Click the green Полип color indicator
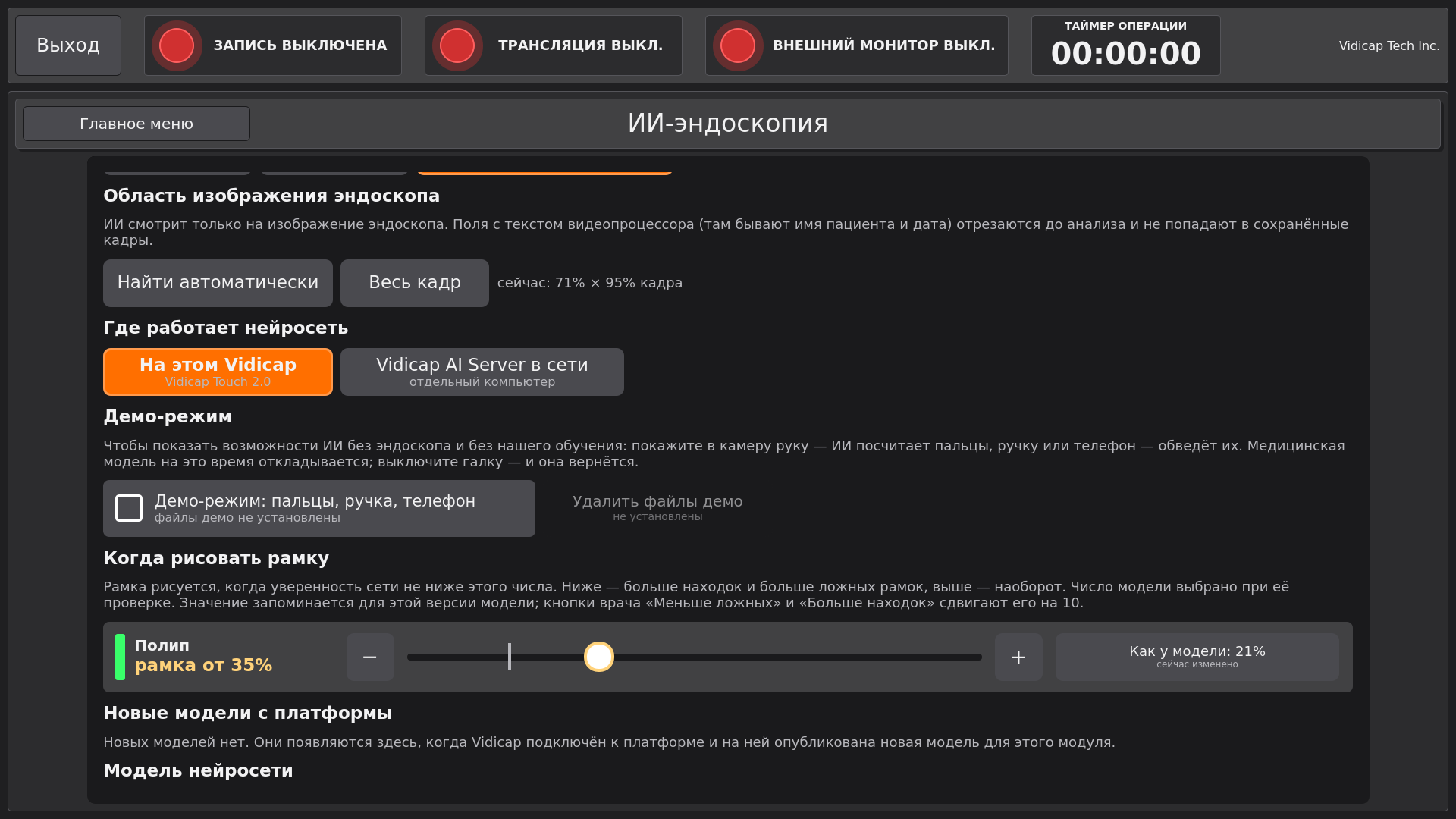 click(x=120, y=657)
